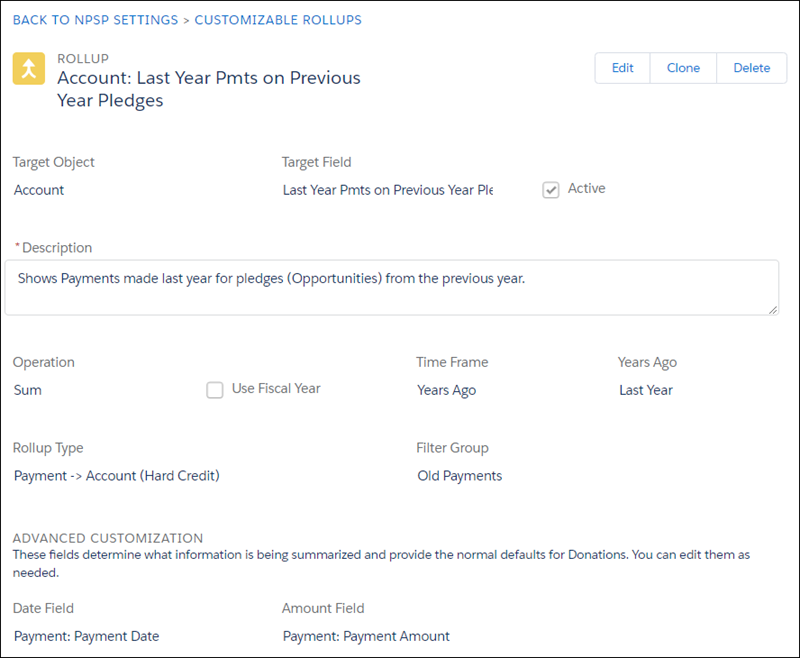800x658 pixels.
Task: Click the Edit button
Action: pyautogui.click(x=622, y=68)
